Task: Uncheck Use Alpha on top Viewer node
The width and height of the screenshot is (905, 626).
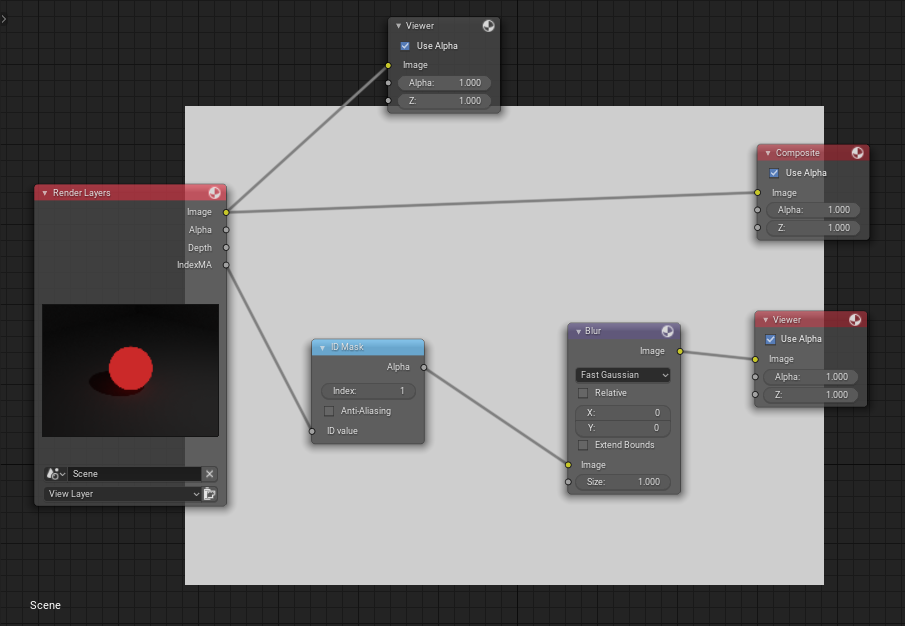Action: point(405,46)
